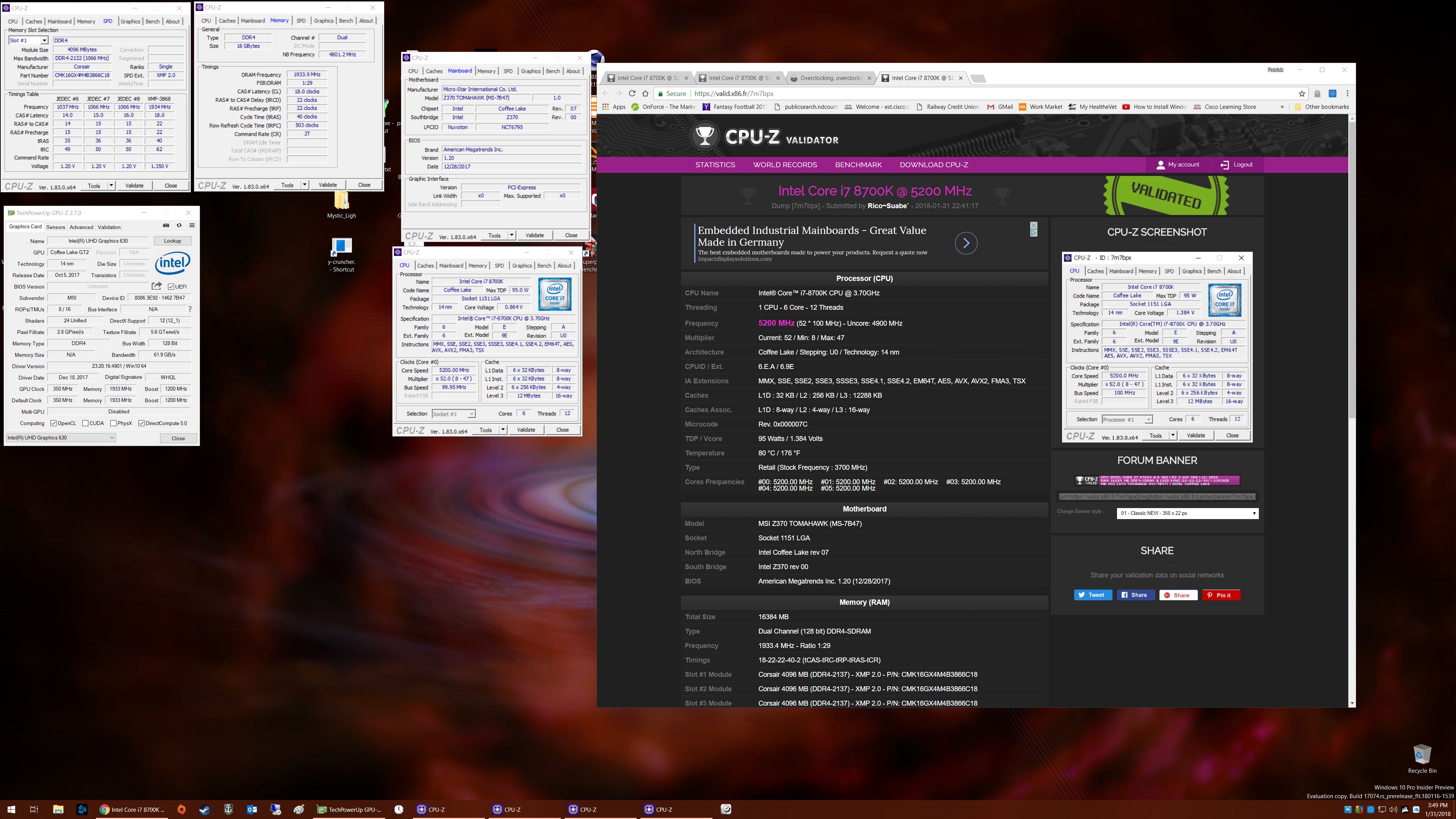Click the Task View taskbar icon
1456x819 pixels.
point(34,810)
